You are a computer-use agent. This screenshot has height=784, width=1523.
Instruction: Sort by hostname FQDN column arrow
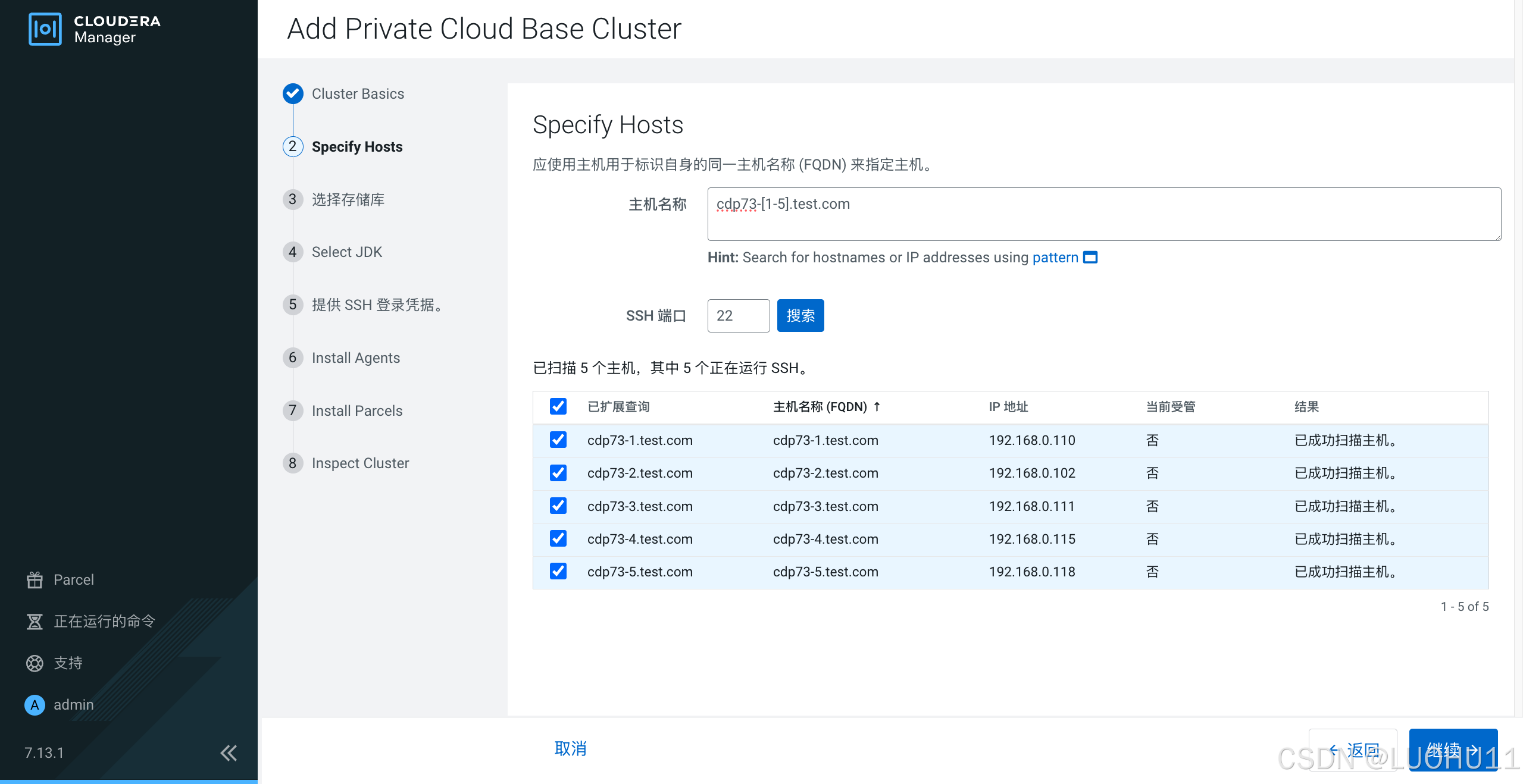(877, 406)
